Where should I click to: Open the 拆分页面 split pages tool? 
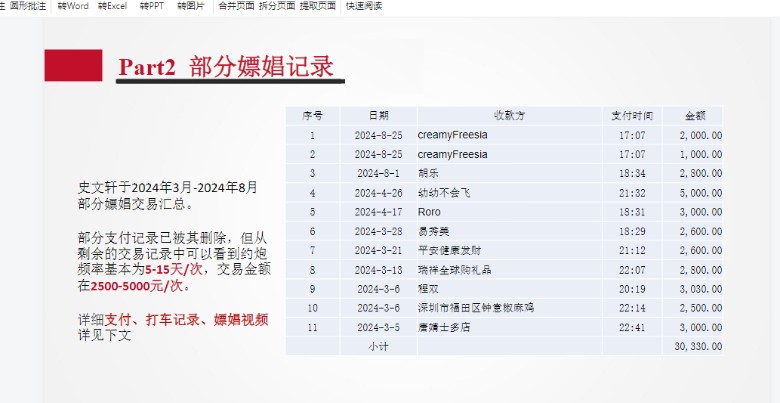pos(277,6)
